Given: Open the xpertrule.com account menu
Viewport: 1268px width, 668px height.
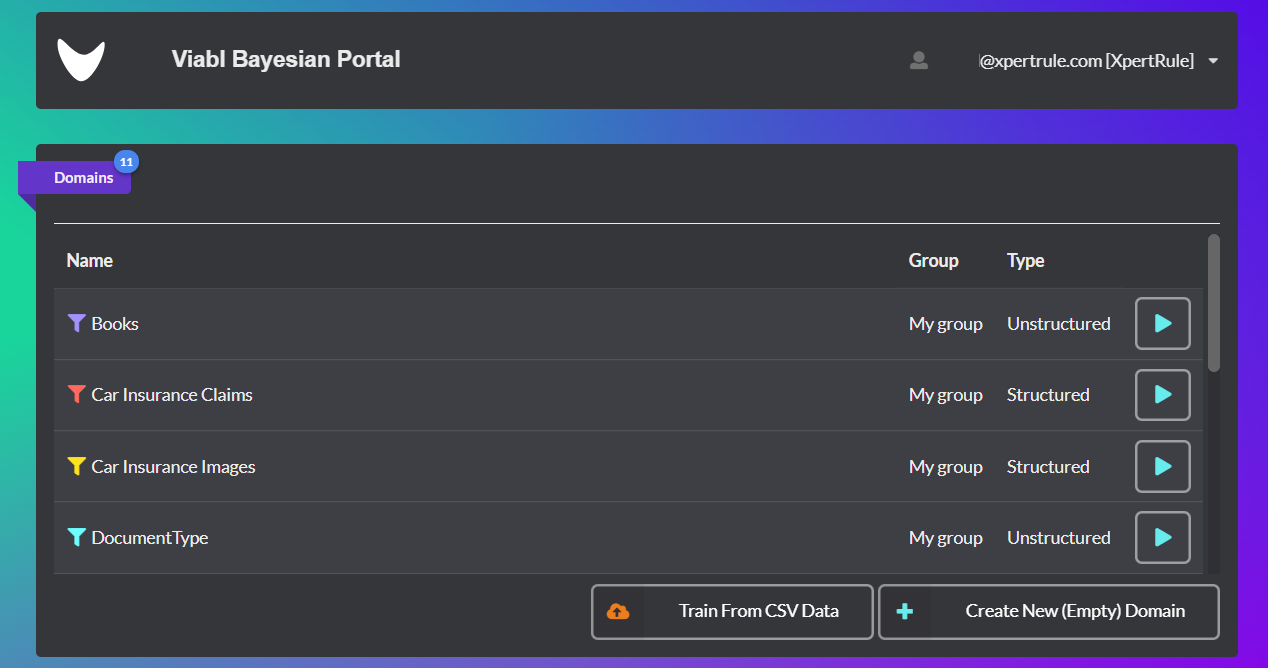Looking at the screenshot, I should (x=1086, y=61).
